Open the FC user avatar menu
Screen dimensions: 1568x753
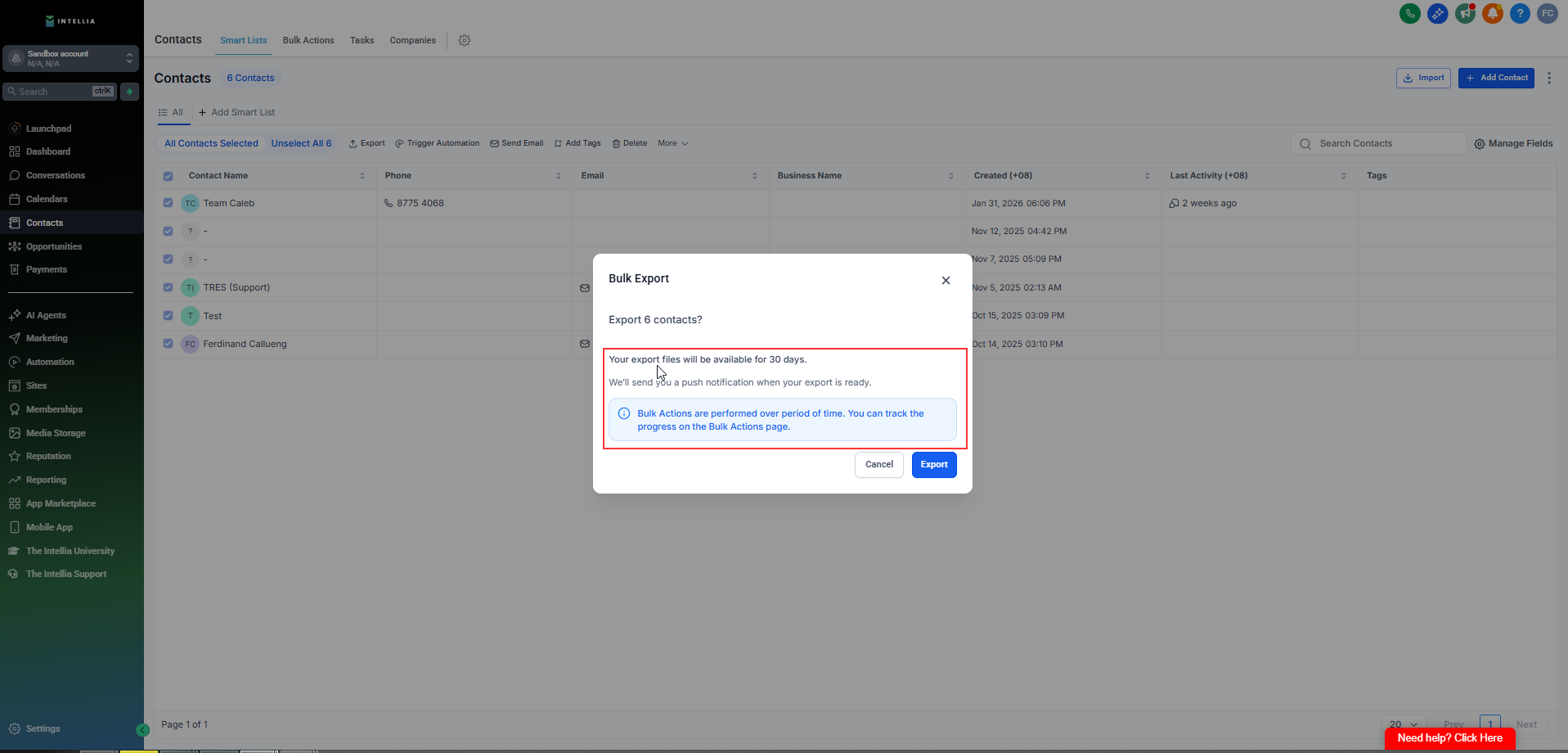(1548, 13)
